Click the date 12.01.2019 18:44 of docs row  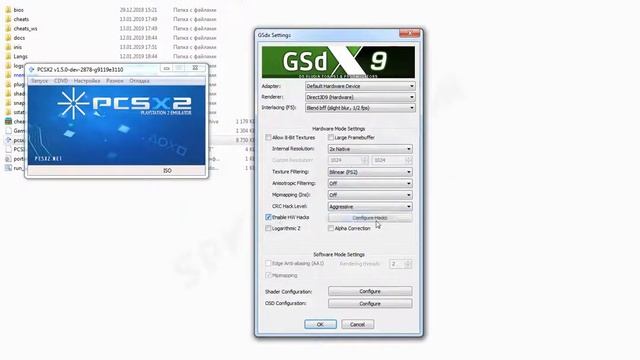coord(138,38)
